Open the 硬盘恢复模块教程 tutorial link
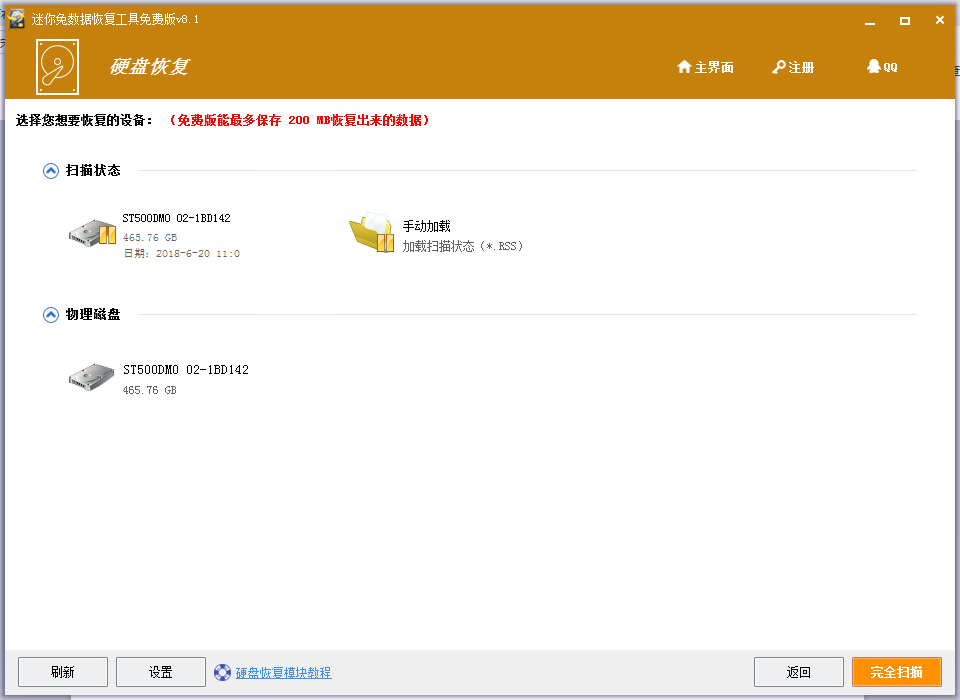 point(283,673)
